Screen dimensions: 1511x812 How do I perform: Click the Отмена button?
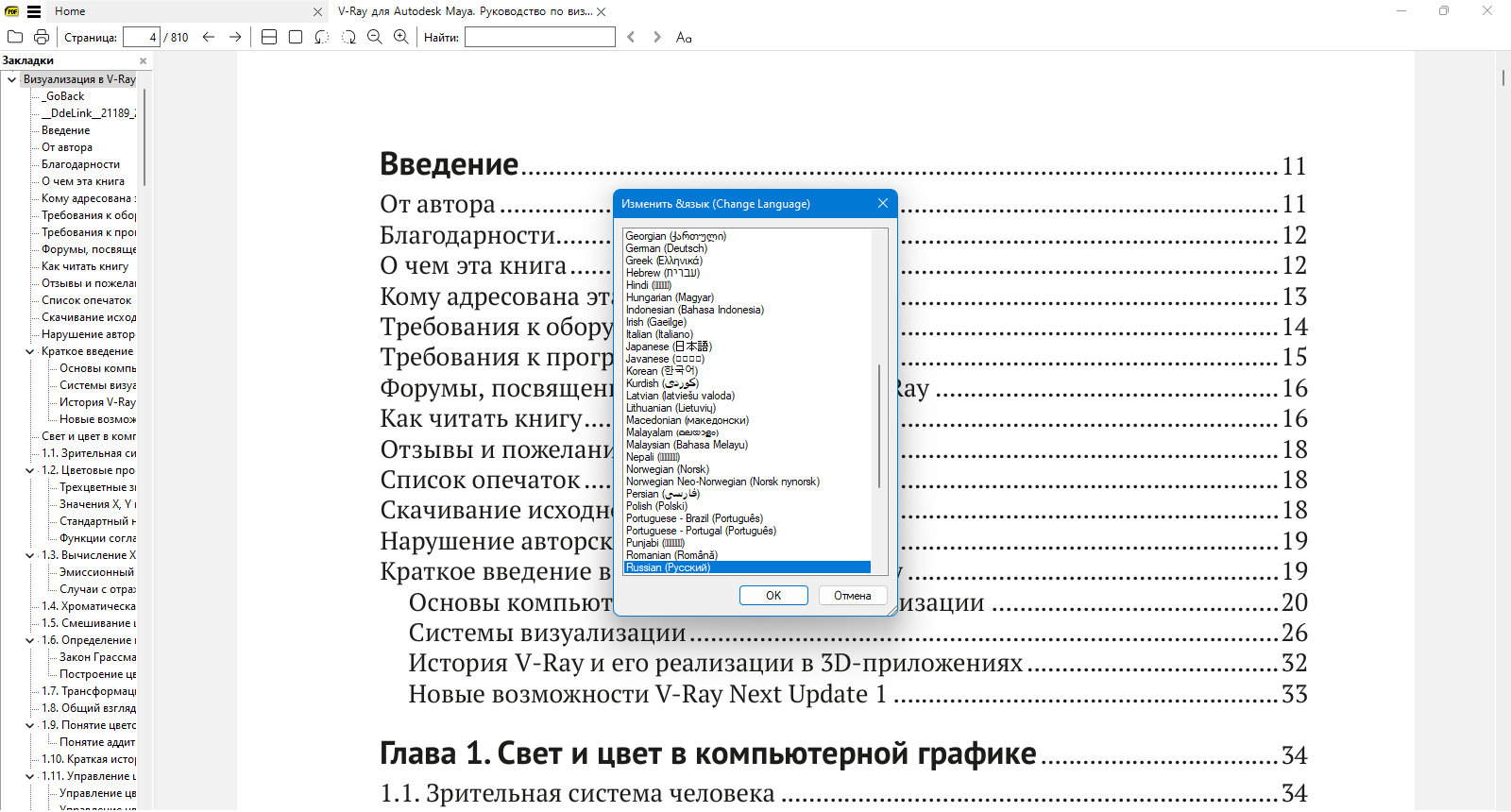point(852,596)
